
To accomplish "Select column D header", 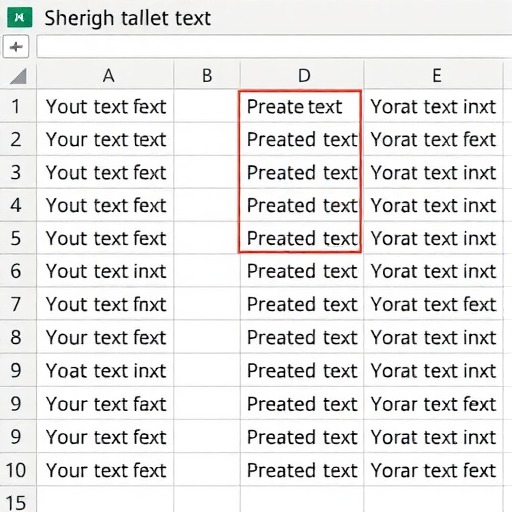I will click(x=302, y=75).
